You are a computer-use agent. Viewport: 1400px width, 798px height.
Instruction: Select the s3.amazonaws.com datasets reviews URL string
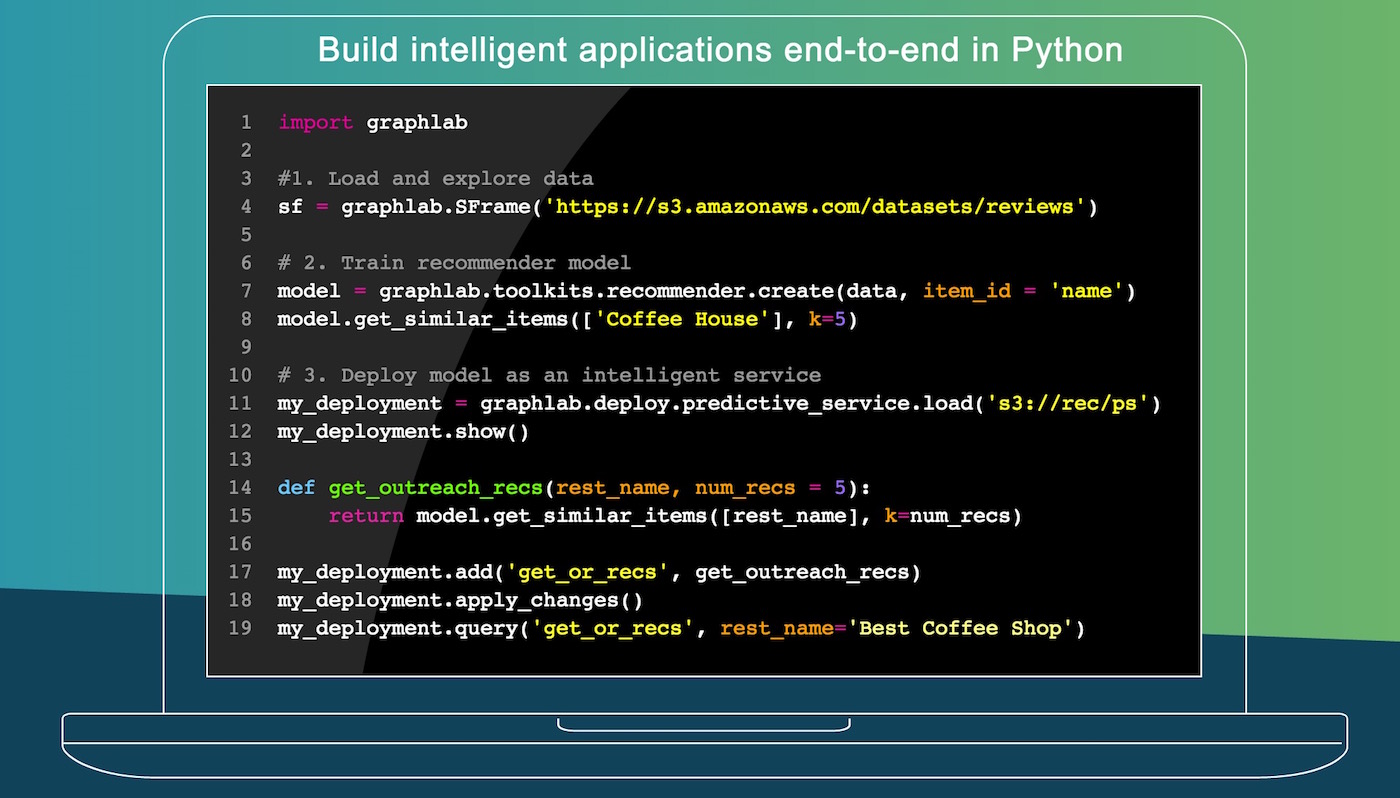point(815,207)
